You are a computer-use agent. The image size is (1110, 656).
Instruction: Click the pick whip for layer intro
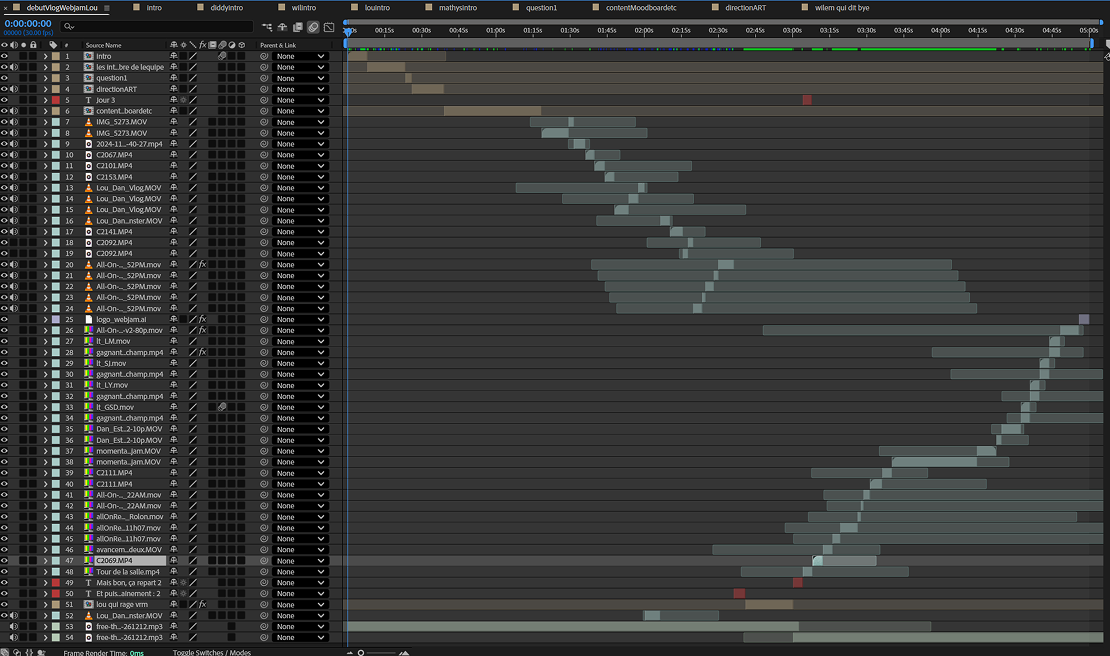click(264, 56)
